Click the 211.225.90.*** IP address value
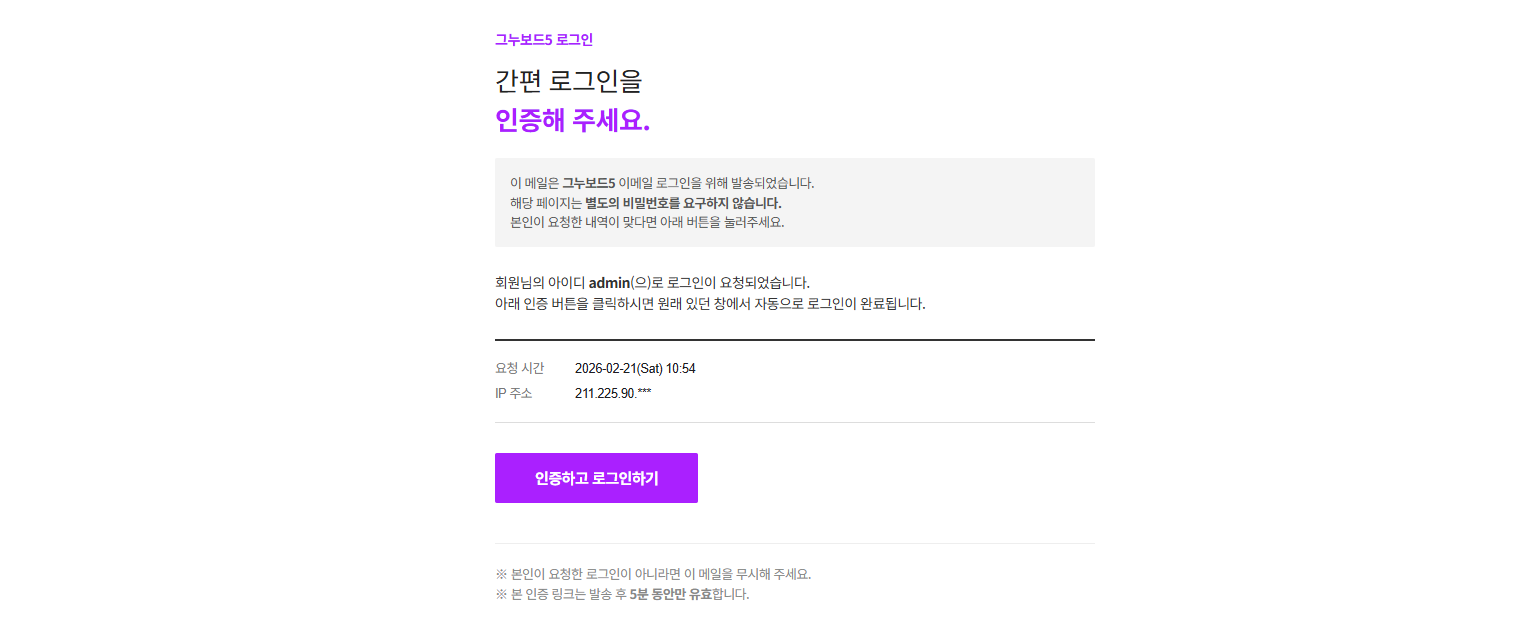The image size is (1524, 634). (x=613, y=393)
